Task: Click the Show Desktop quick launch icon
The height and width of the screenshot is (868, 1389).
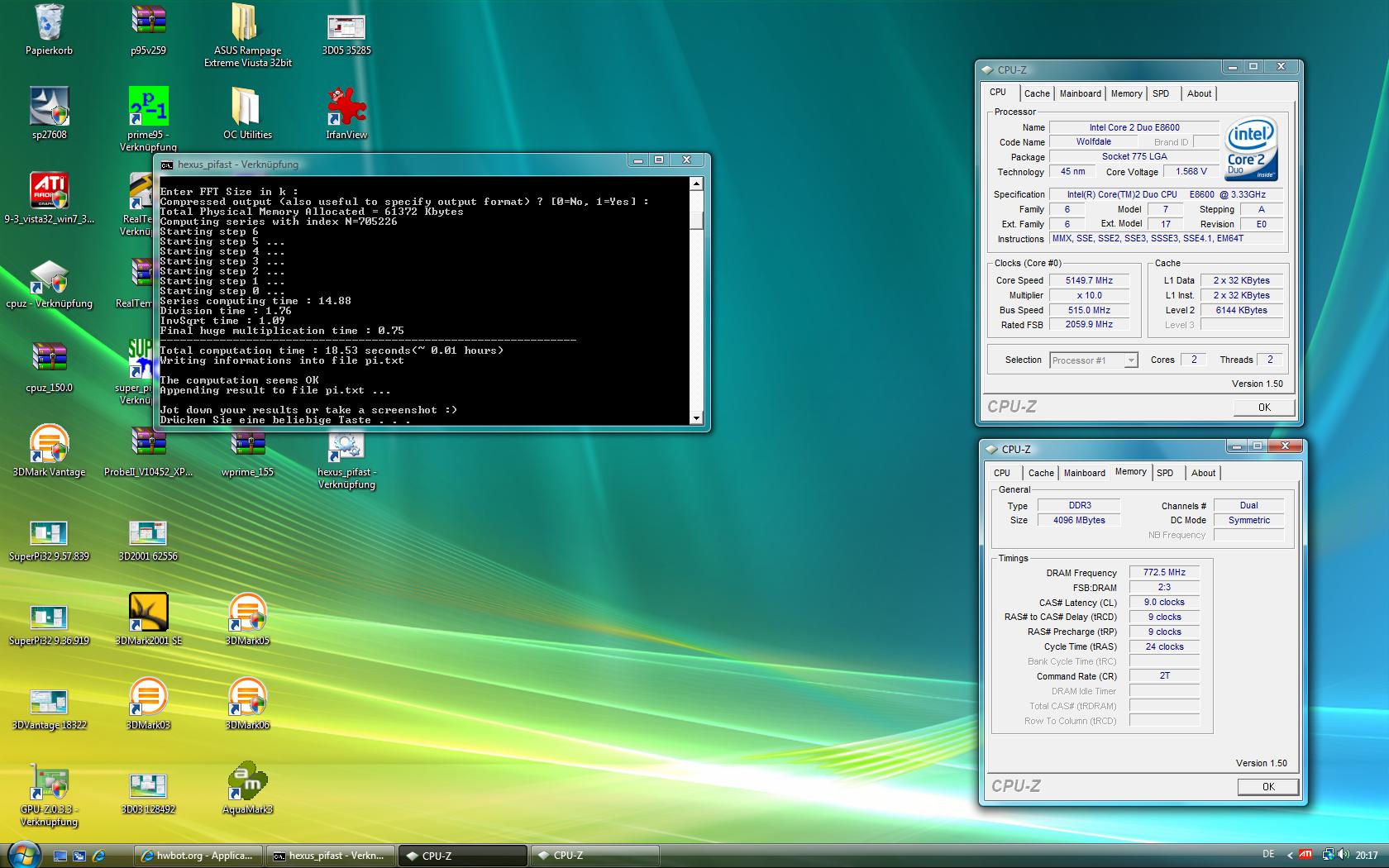Action: tap(60, 856)
